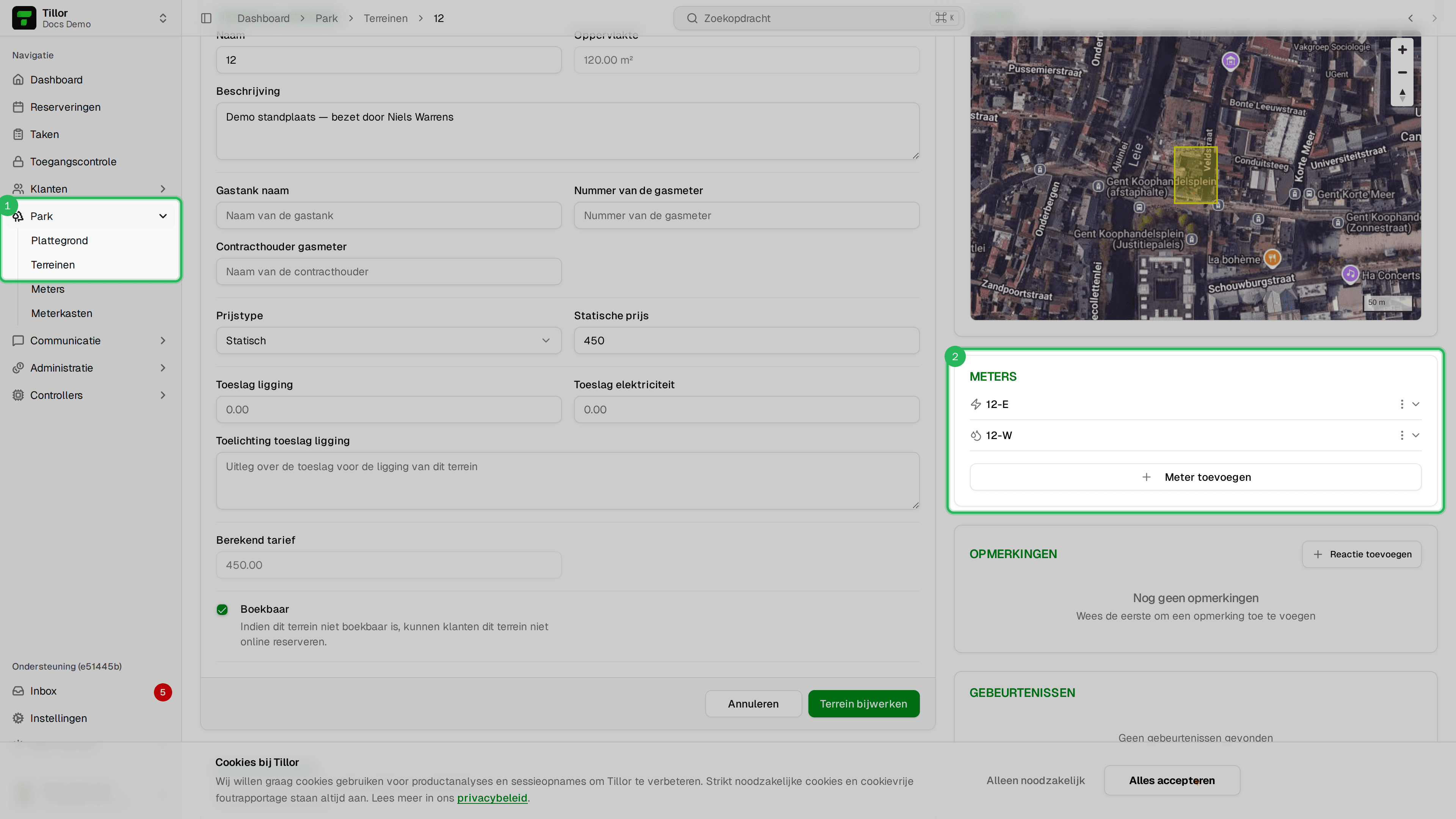Zoom in on the map
1456x819 pixels.
1402,50
